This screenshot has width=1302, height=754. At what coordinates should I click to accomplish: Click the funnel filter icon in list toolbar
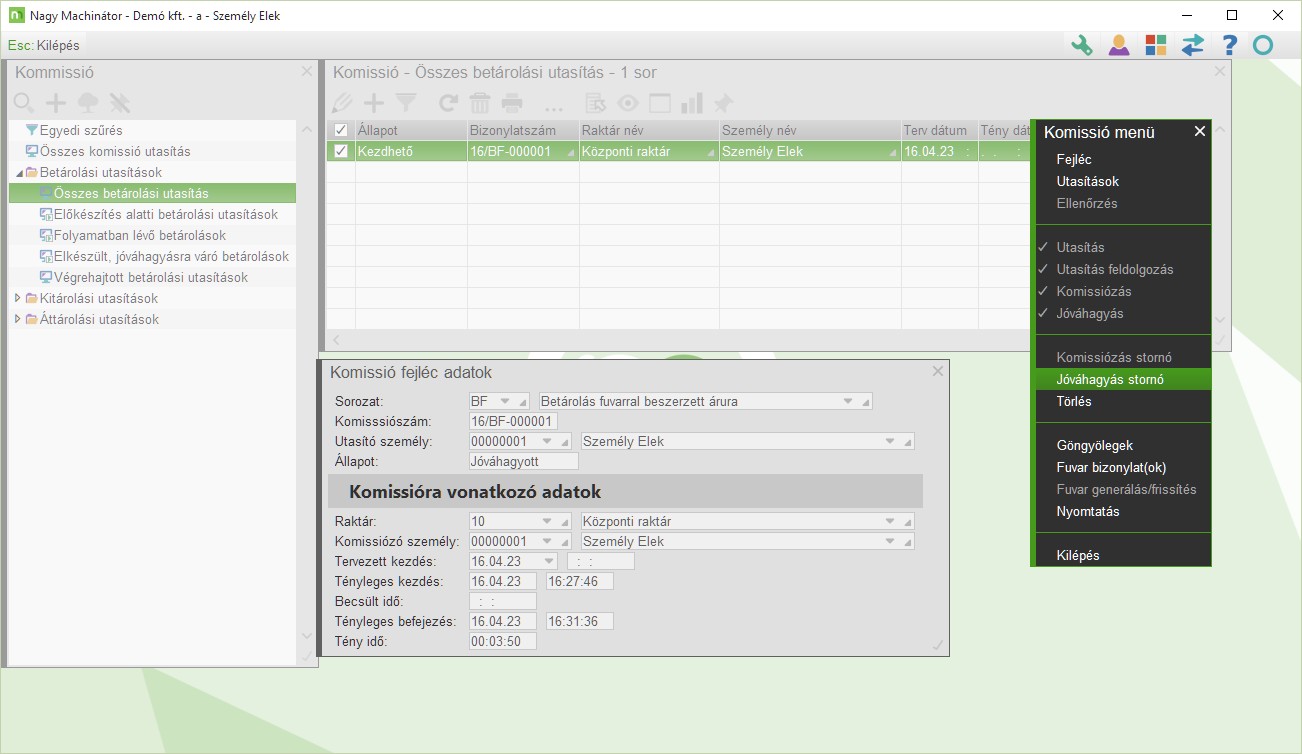(405, 102)
